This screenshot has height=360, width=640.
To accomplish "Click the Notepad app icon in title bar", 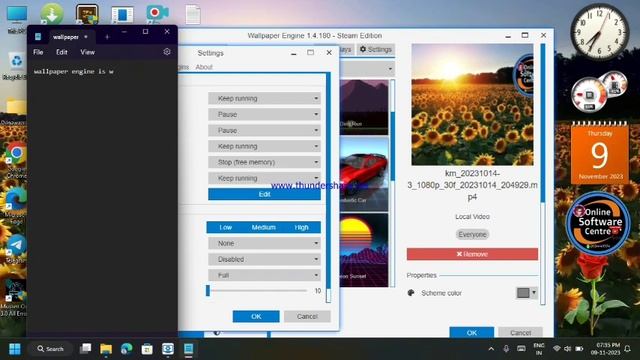I will coord(38,37).
